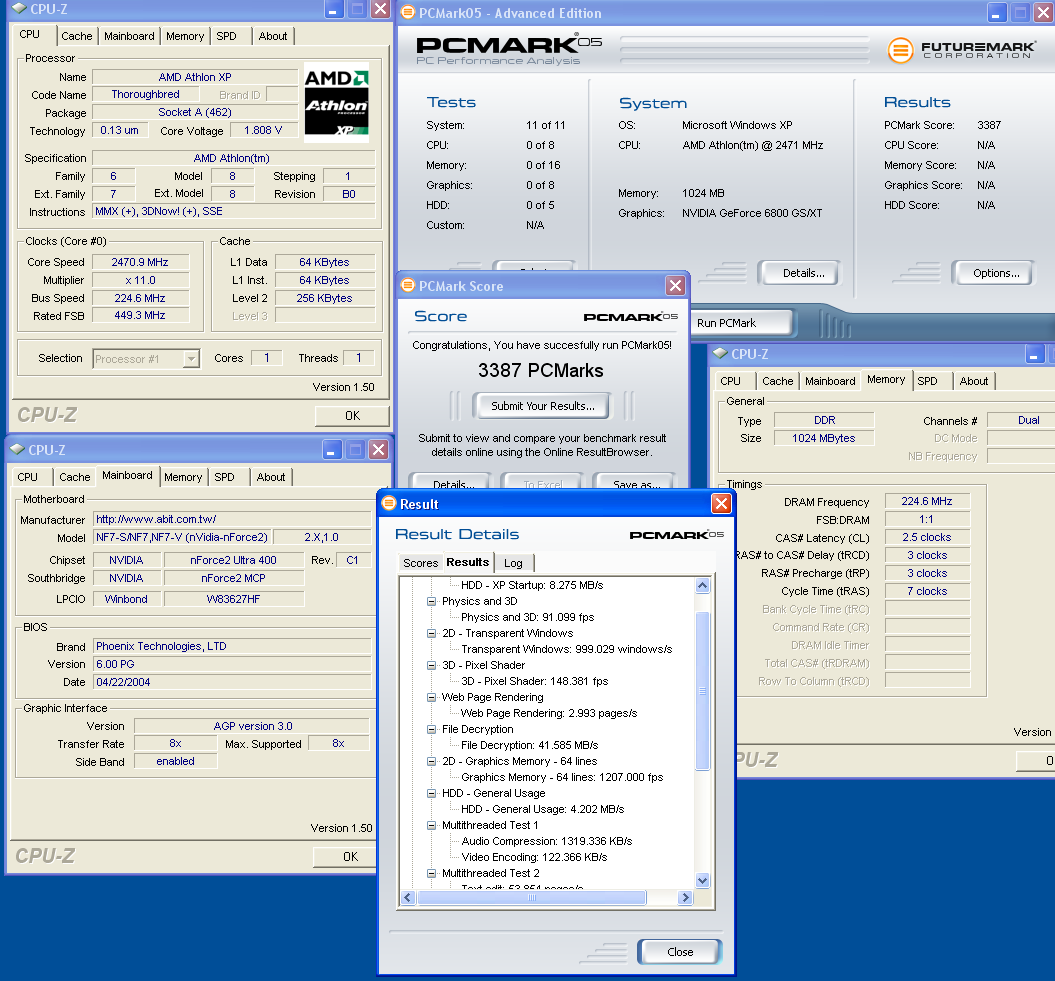This screenshot has width=1055, height=981.
Task: Open SPD tab in top CPU-Z window
Action: pyautogui.click(x=227, y=36)
